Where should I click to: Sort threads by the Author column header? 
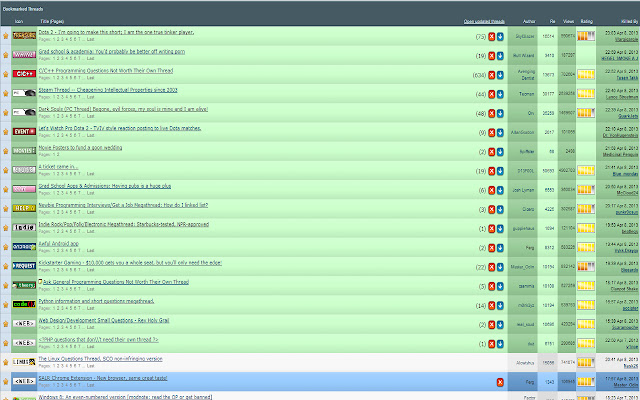[521, 20]
